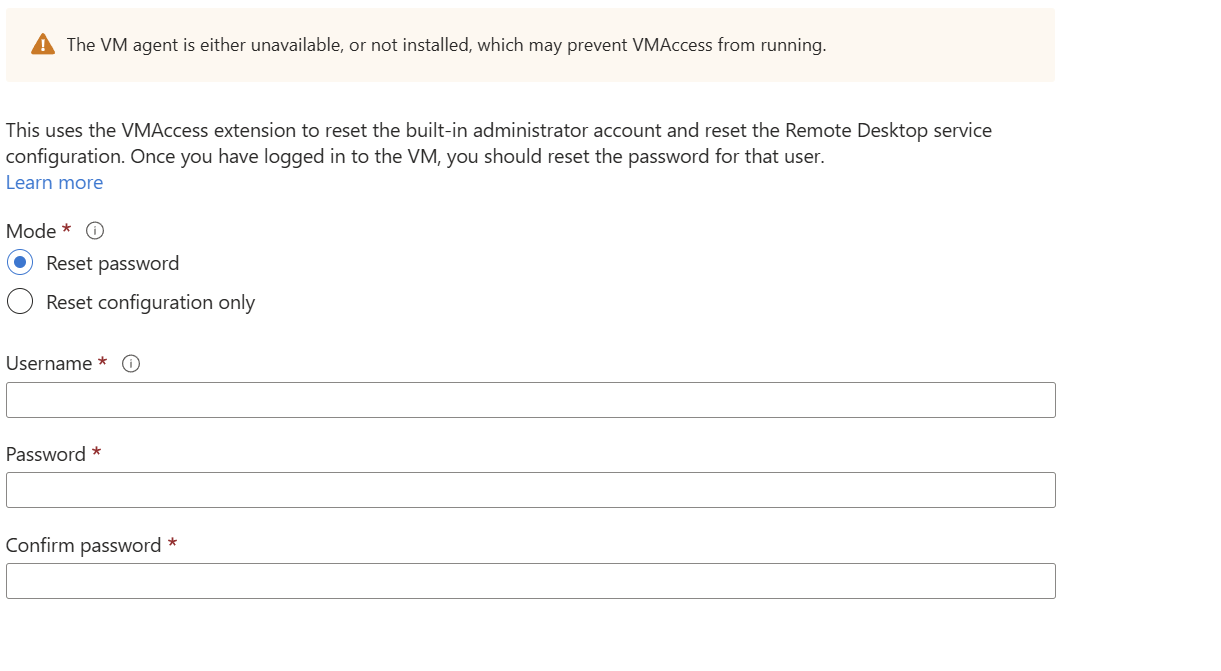Click the Confirm password text box
Viewport: 1221px width, 671px height.
pyautogui.click(x=530, y=580)
